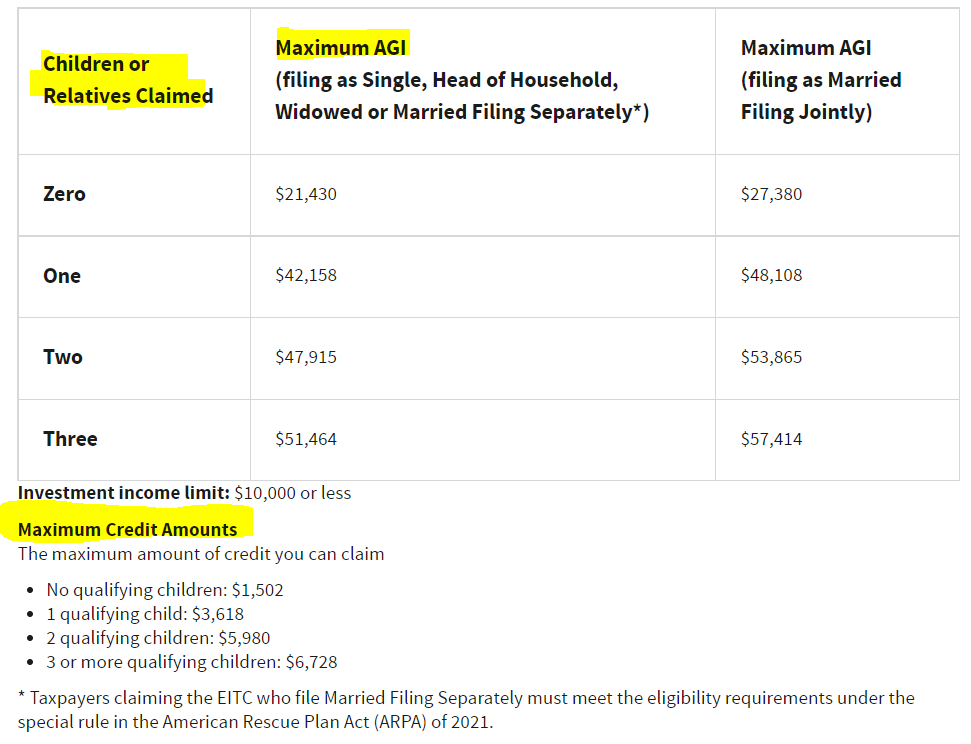Click the "Investment income limit" text
Screen dimensions: 971x744
(x=124, y=493)
